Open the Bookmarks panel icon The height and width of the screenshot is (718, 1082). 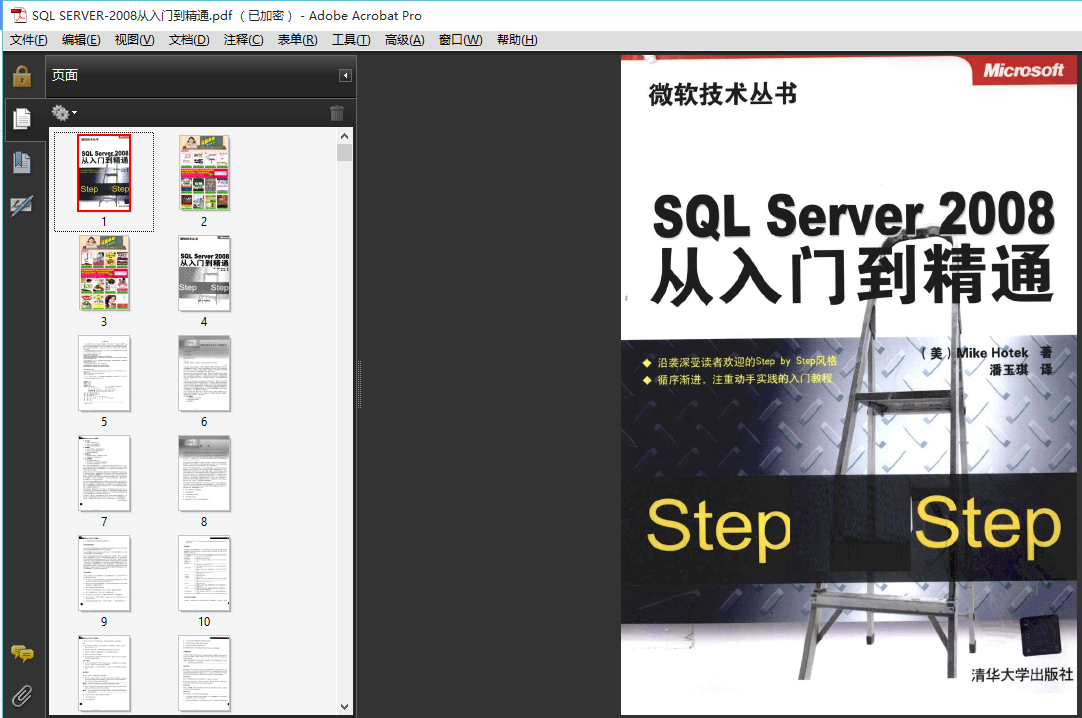click(x=22, y=162)
